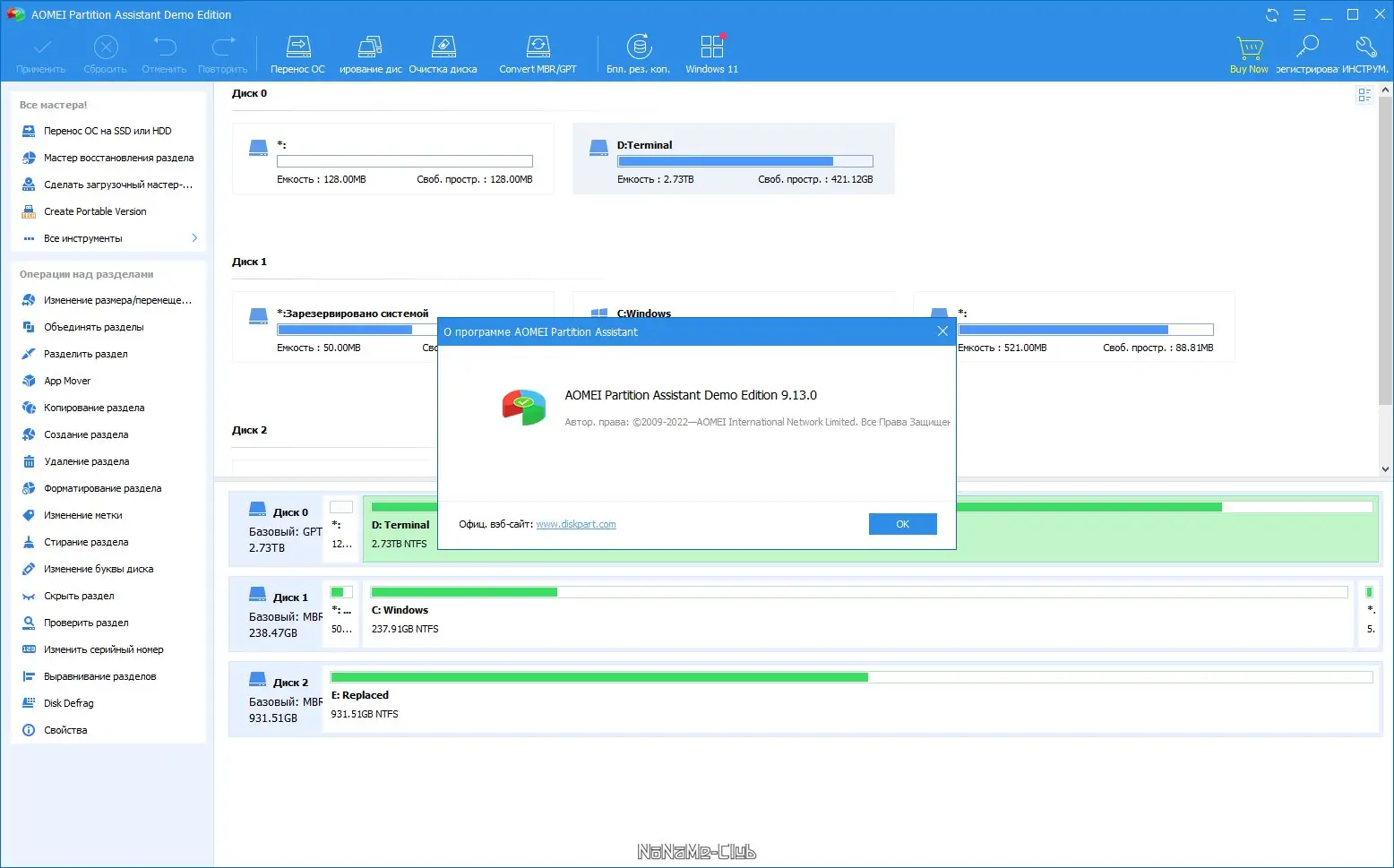Select 'Объединять разделы' operation
The height and width of the screenshot is (868, 1394).
(94, 327)
